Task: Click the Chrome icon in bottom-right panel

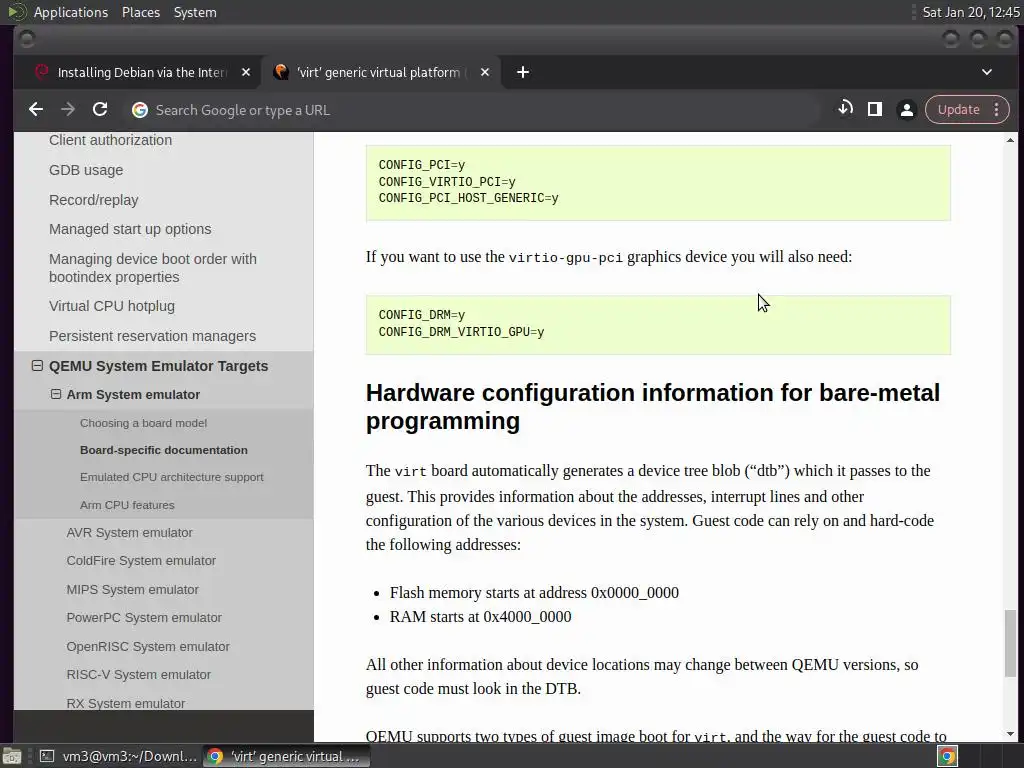Action: click(x=948, y=756)
